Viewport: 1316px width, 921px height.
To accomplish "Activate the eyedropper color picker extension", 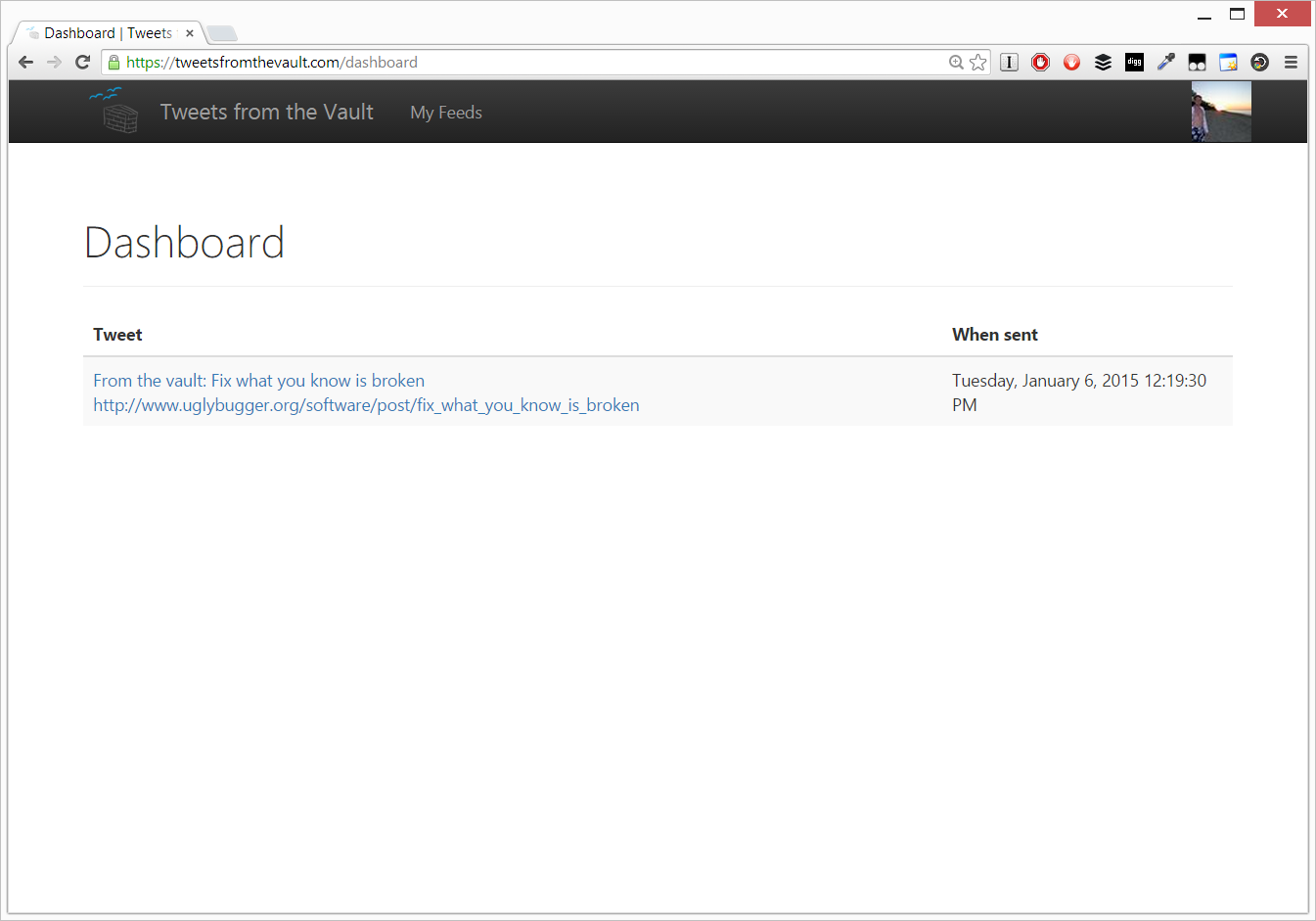I will coord(1165,63).
